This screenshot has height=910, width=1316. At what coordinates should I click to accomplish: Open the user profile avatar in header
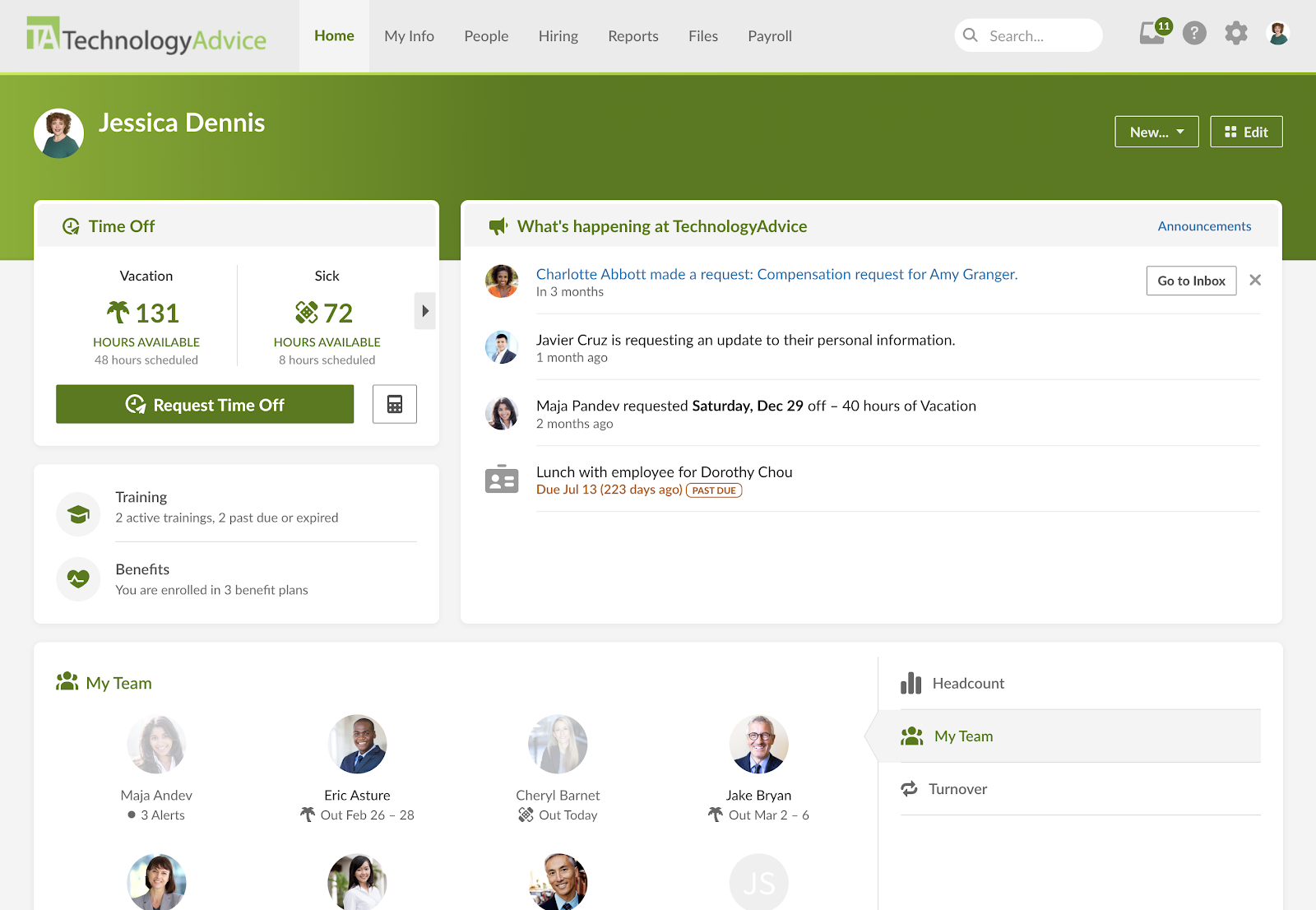[x=1278, y=34]
